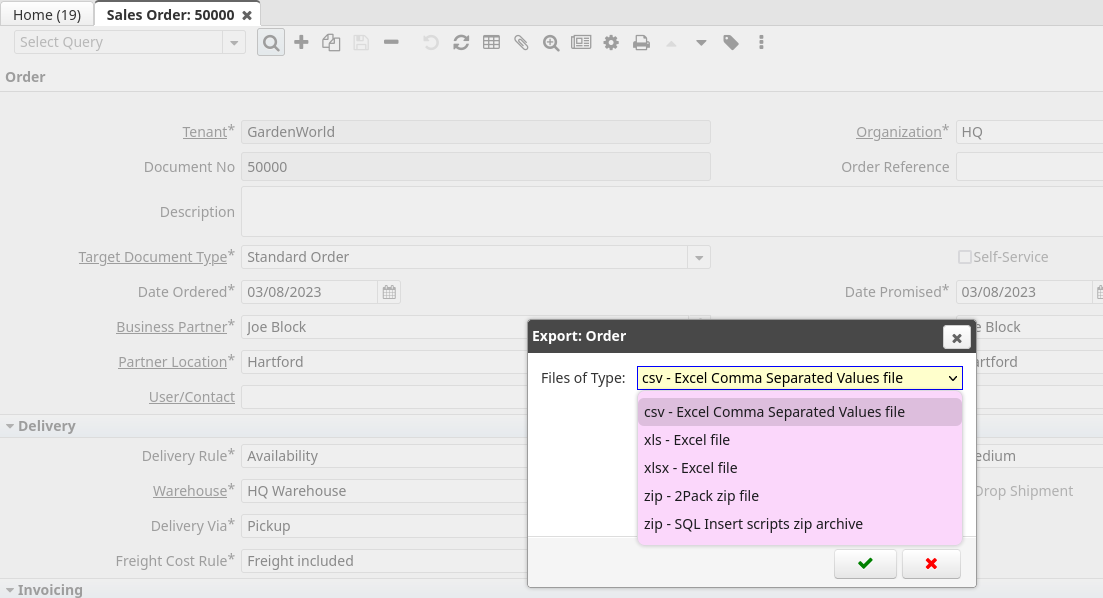Expand the Target Document Type dropdown

[698, 257]
